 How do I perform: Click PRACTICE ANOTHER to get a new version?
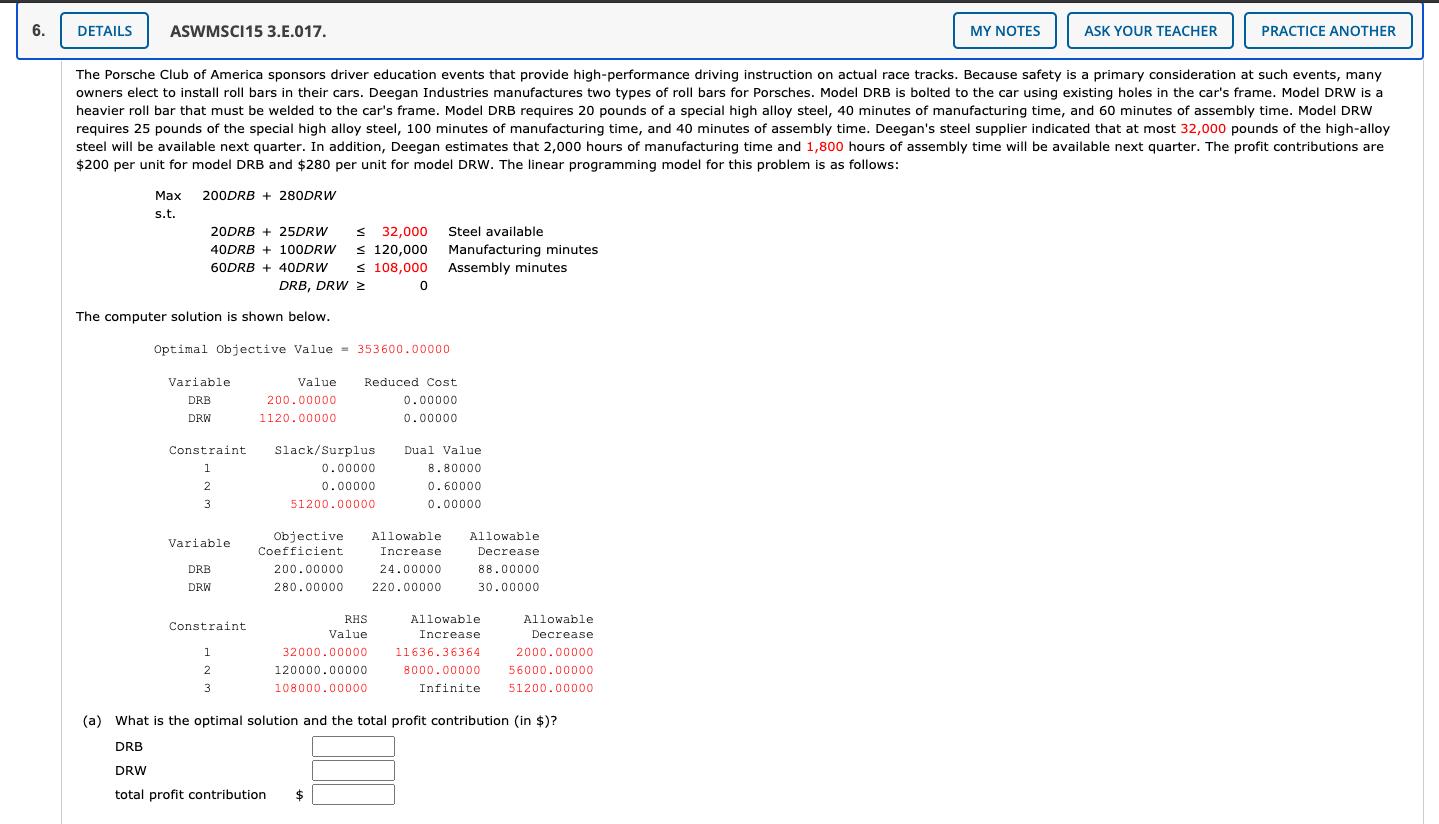click(x=1328, y=30)
